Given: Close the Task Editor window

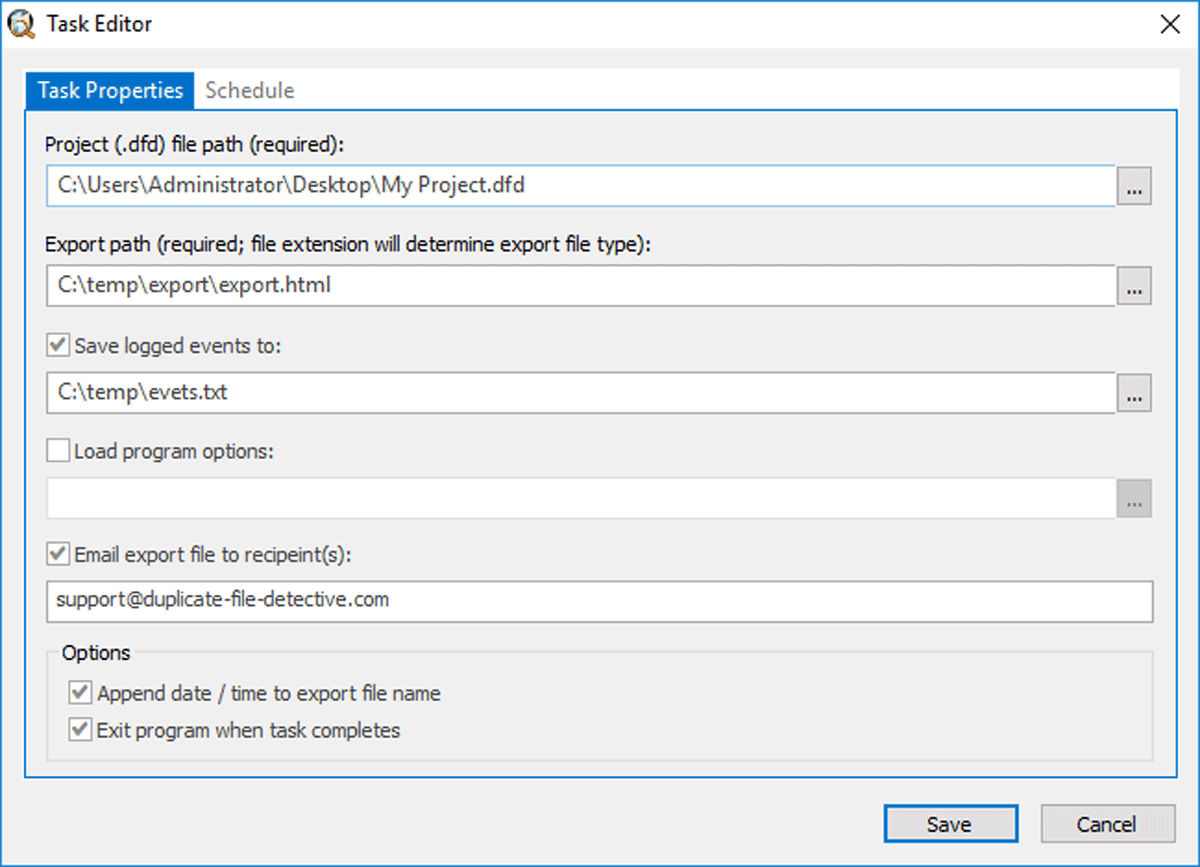Looking at the screenshot, I should click(x=1170, y=24).
